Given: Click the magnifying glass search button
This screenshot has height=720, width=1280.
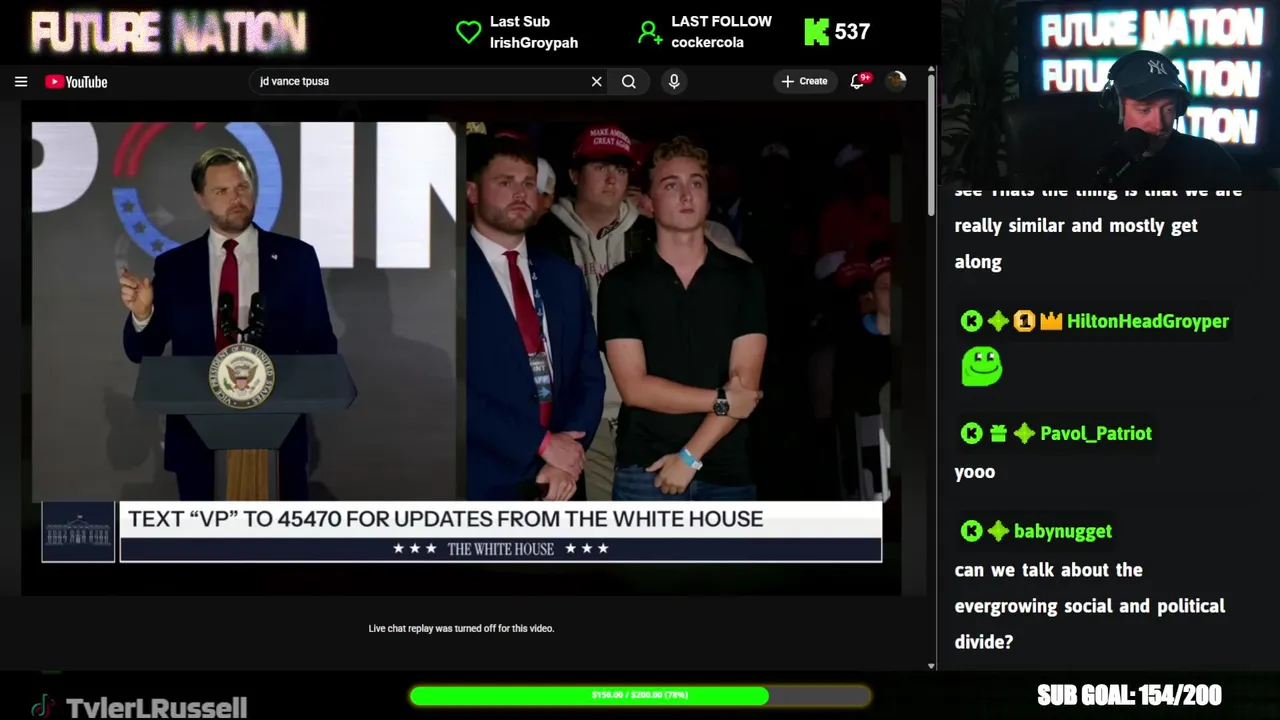Looking at the screenshot, I should click(629, 82).
